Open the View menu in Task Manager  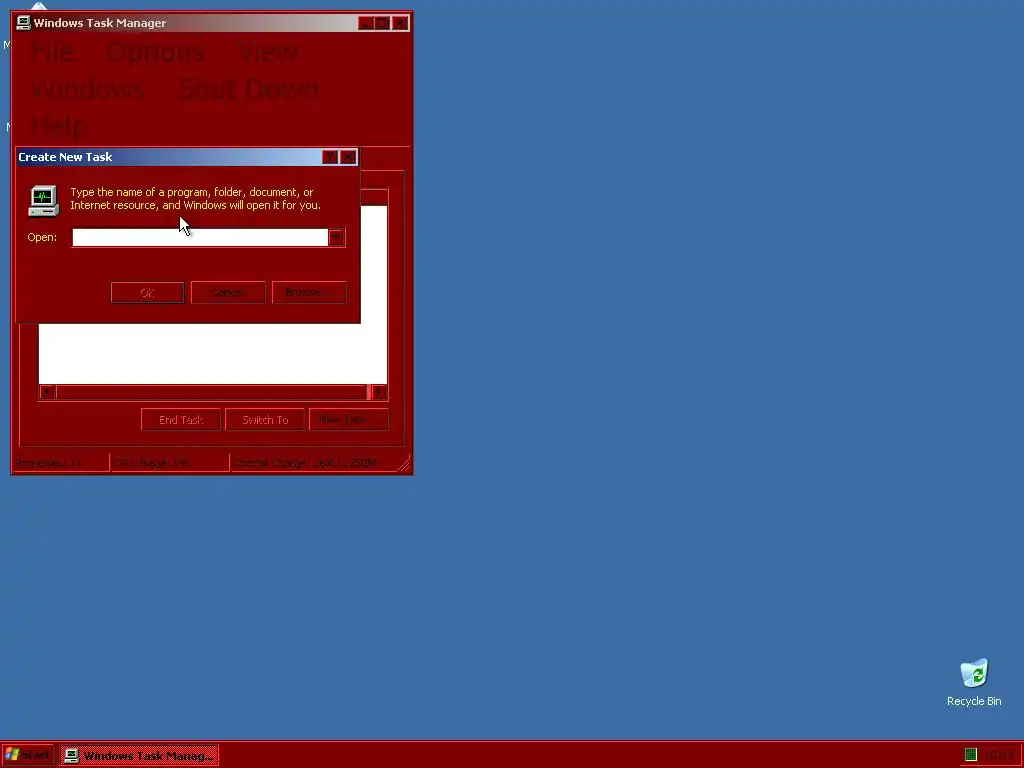pos(268,52)
